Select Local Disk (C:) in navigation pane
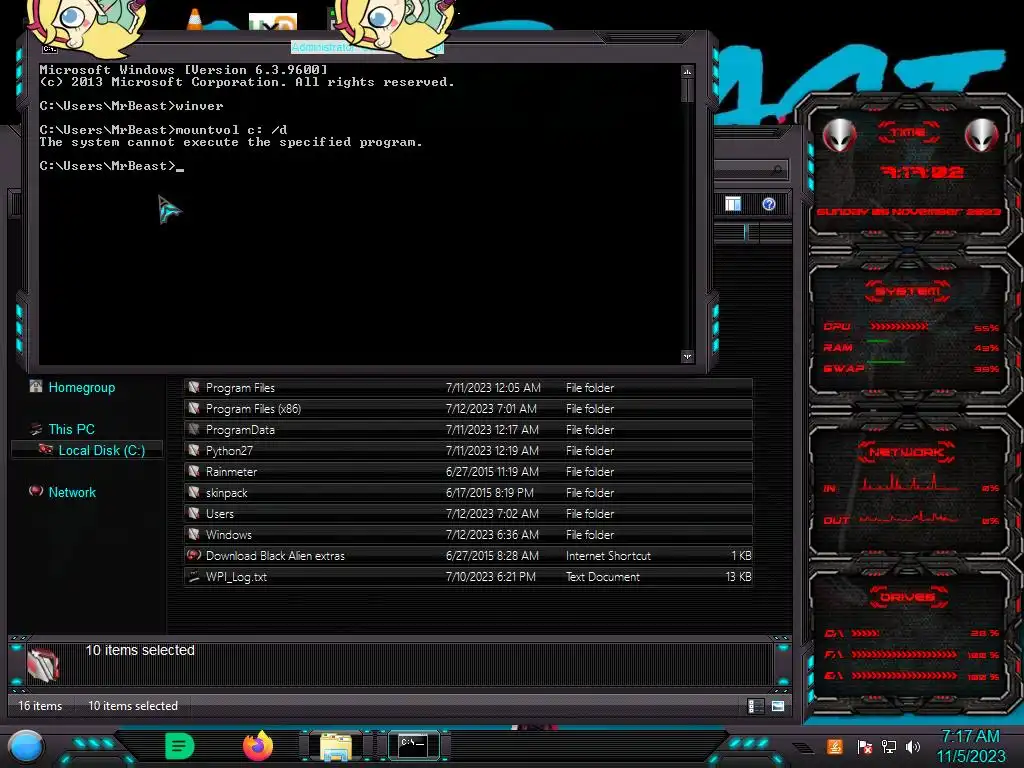The width and height of the screenshot is (1024, 768). (x=102, y=450)
